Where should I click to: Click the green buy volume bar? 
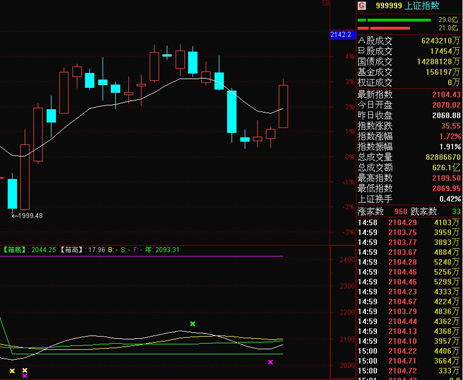[394, 20]
